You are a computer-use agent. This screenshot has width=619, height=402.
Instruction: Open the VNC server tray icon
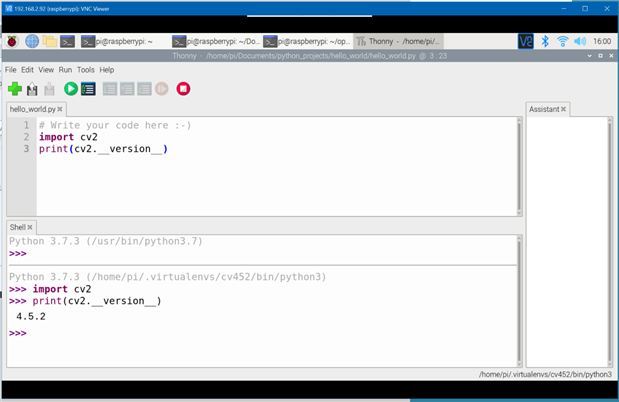pos(526,42)
